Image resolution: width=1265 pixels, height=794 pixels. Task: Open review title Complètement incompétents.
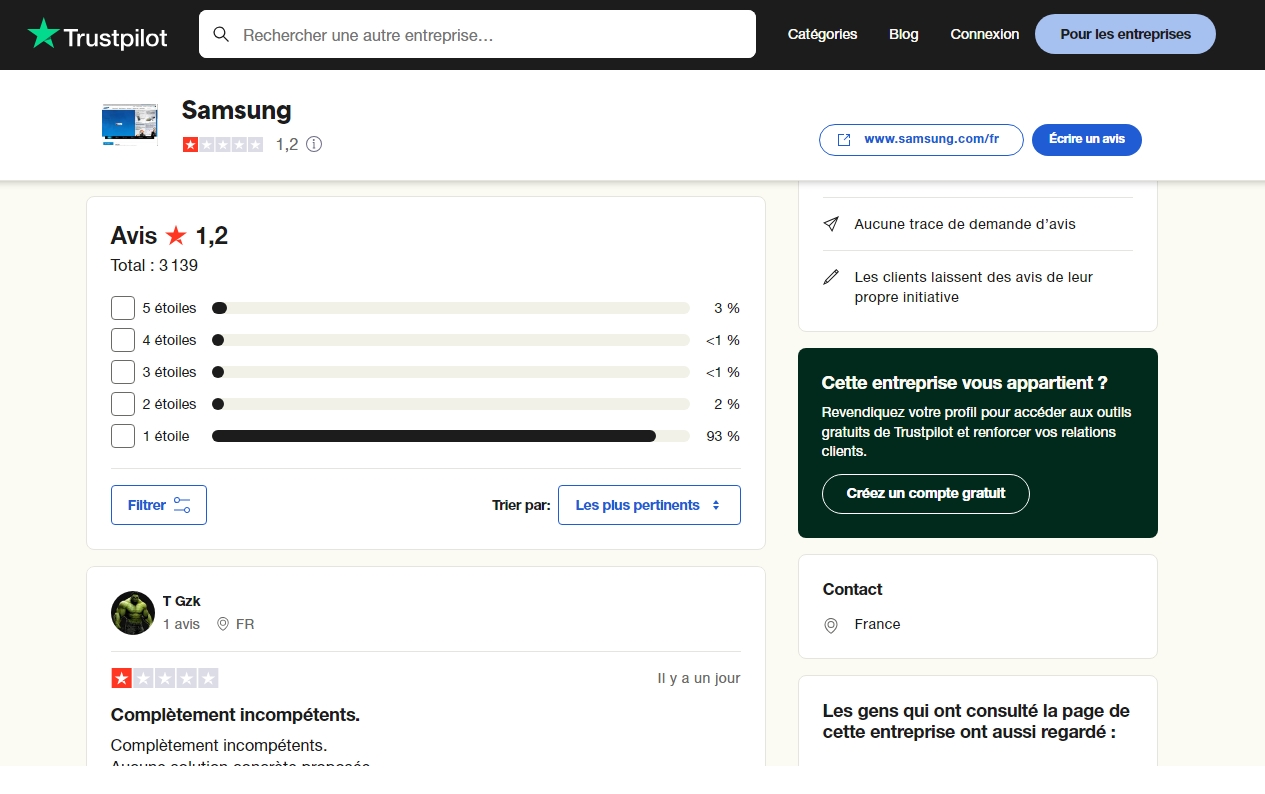coord(235,715)
